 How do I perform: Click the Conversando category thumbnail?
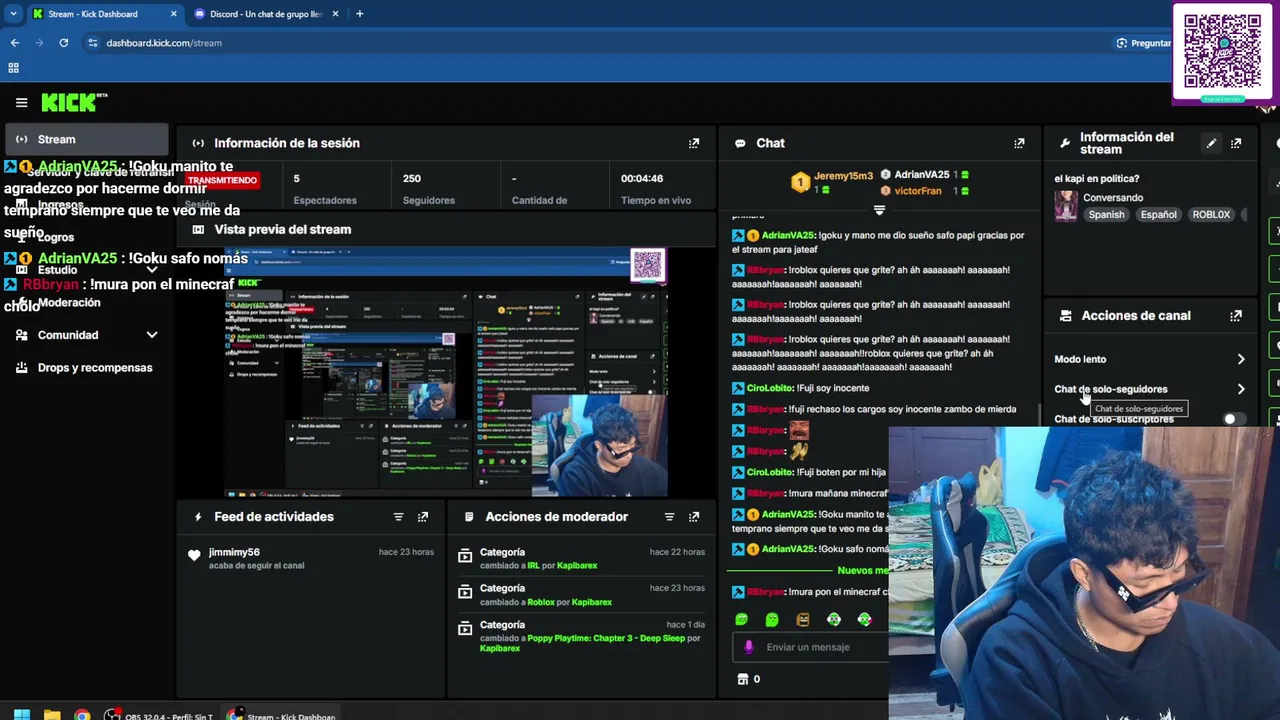[1066, 205]
